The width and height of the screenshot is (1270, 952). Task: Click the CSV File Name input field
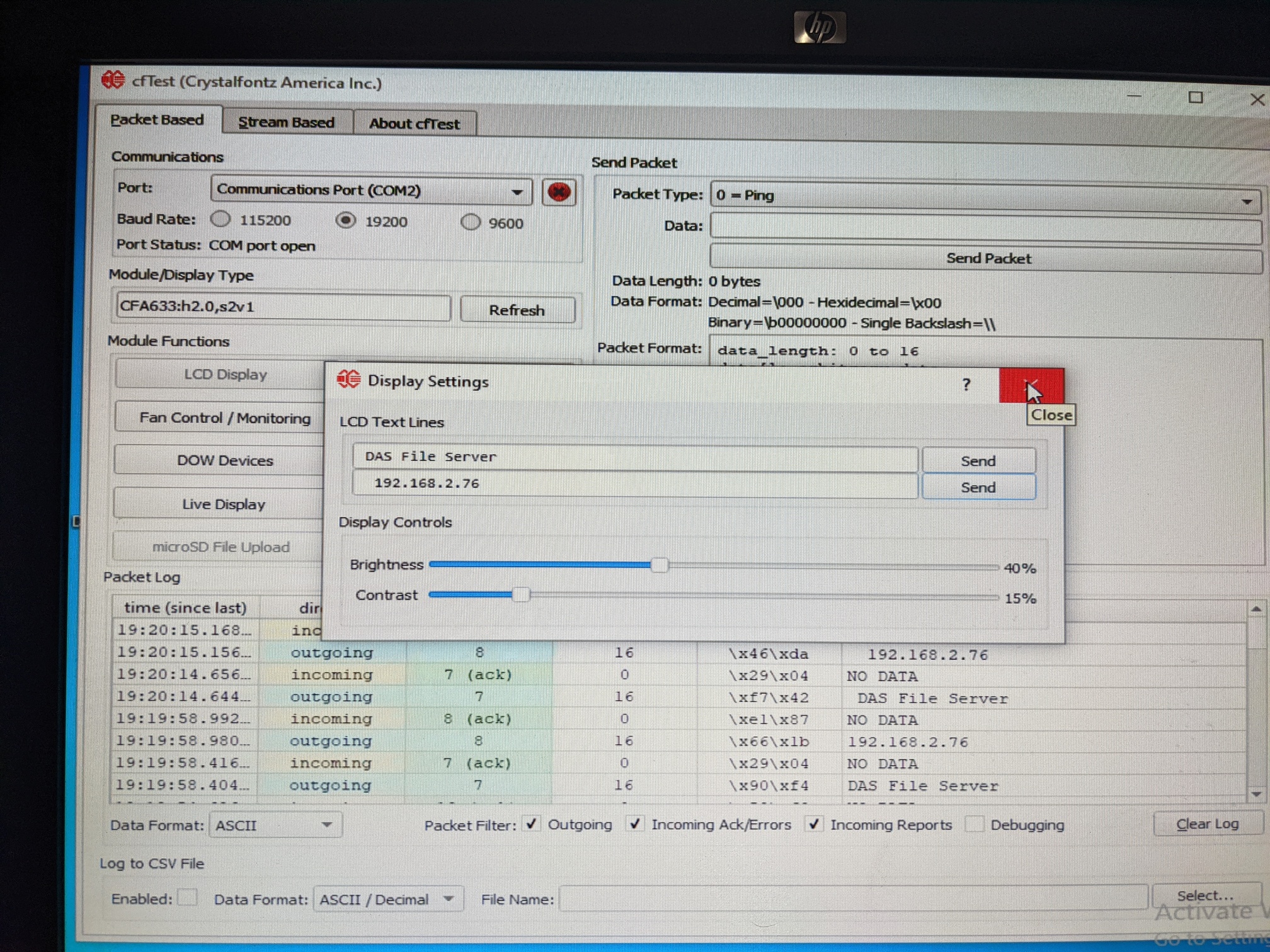click(x=853, y=897)
